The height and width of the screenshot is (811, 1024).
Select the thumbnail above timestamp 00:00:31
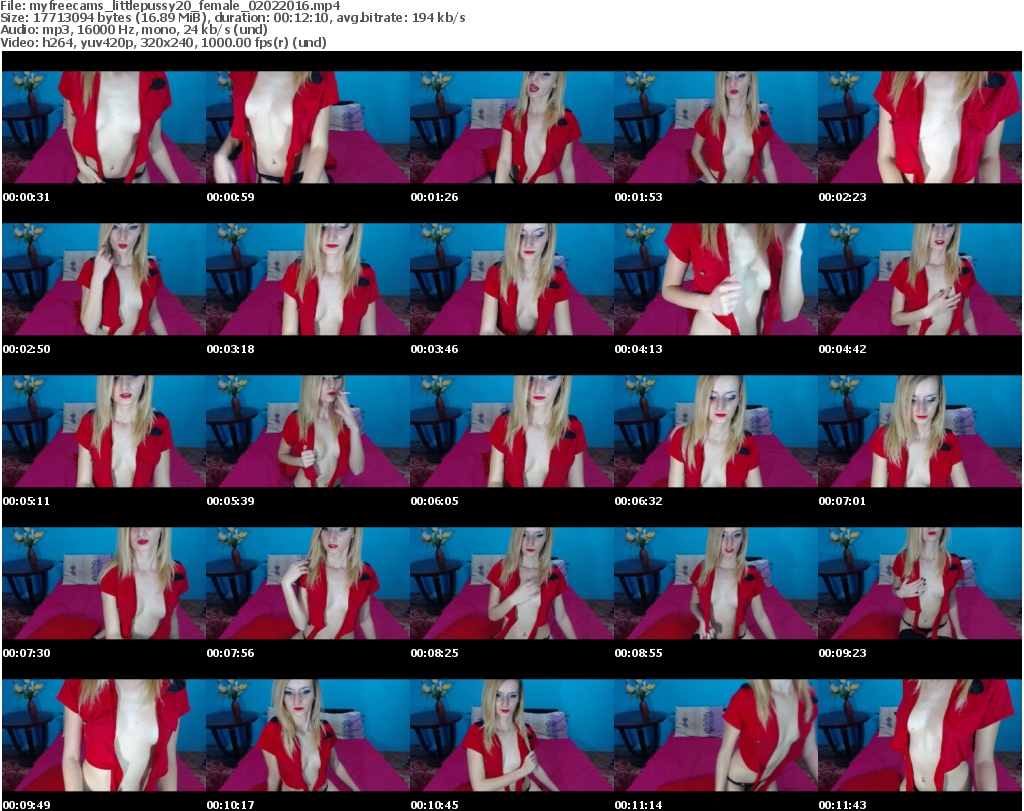pyautogui.click(x=104, y=127)
